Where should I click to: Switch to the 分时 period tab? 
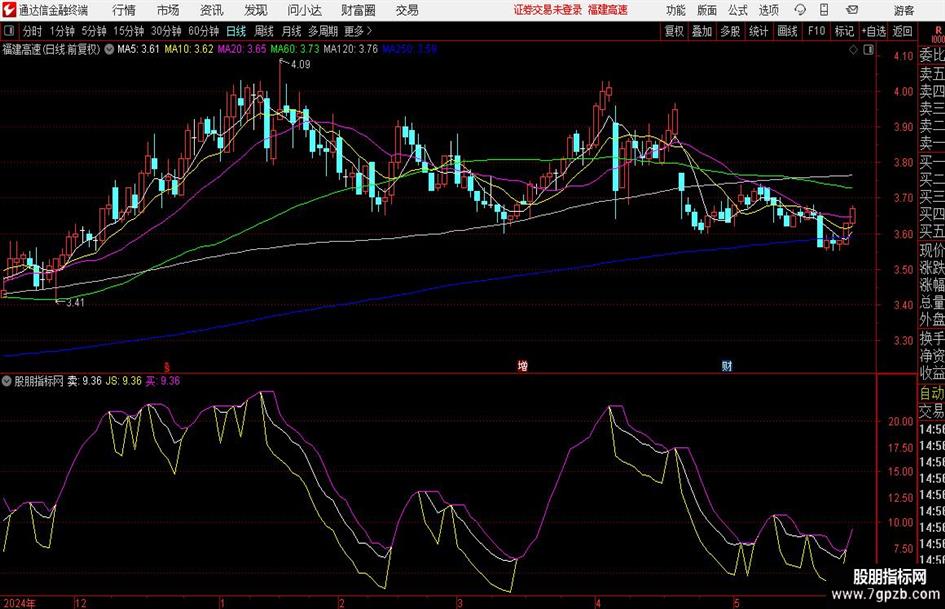click(32, 31)
